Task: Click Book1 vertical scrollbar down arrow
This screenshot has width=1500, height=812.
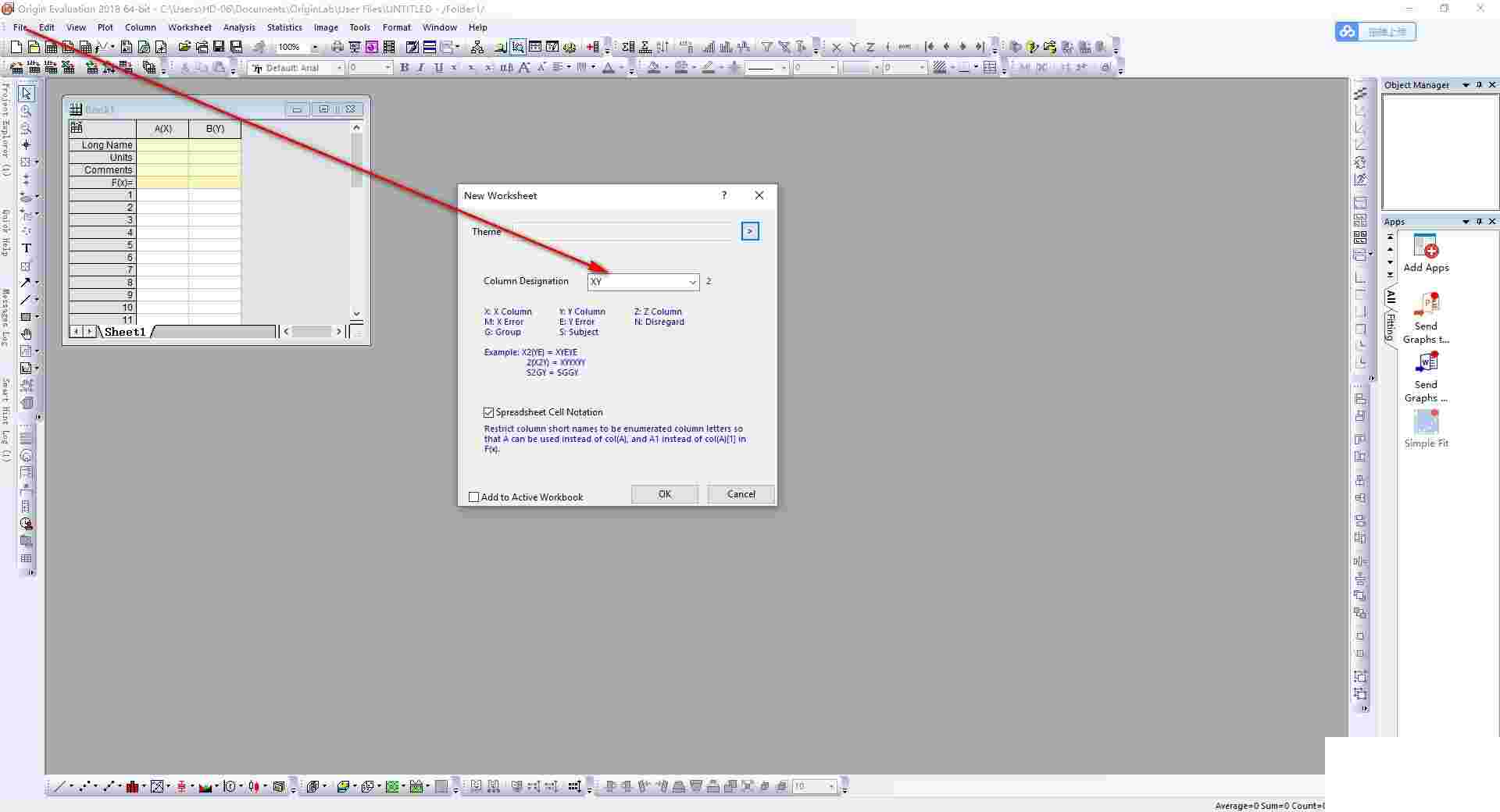Action: pyautogui.click(x=356, y=314)
